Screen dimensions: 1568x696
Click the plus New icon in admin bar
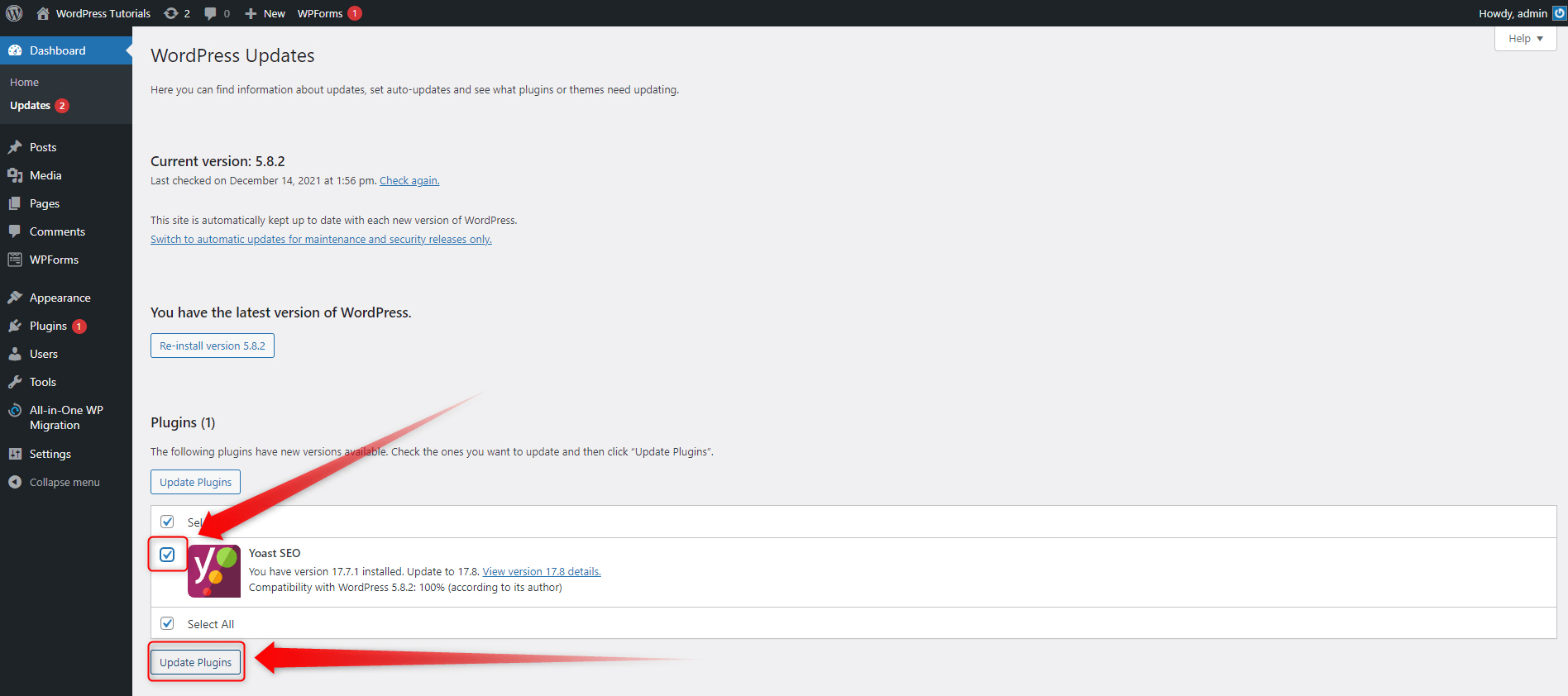coord(251,13)
